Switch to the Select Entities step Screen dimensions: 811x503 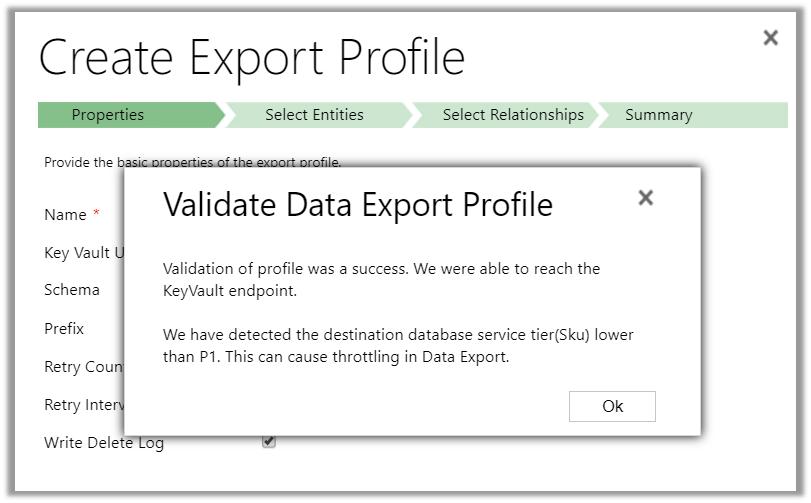[x=314, y=115]
